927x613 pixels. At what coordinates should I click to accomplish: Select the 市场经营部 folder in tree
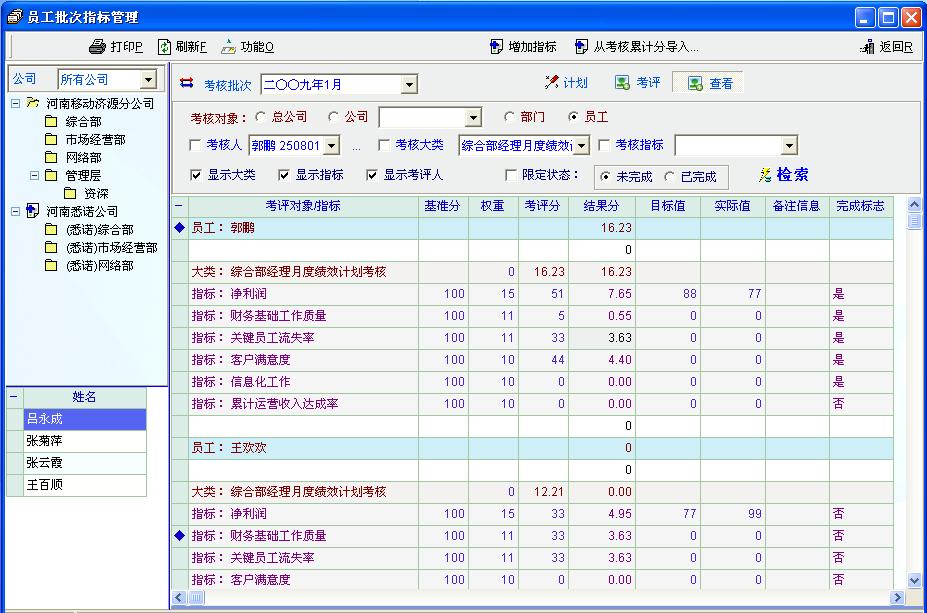click(95, 140)
